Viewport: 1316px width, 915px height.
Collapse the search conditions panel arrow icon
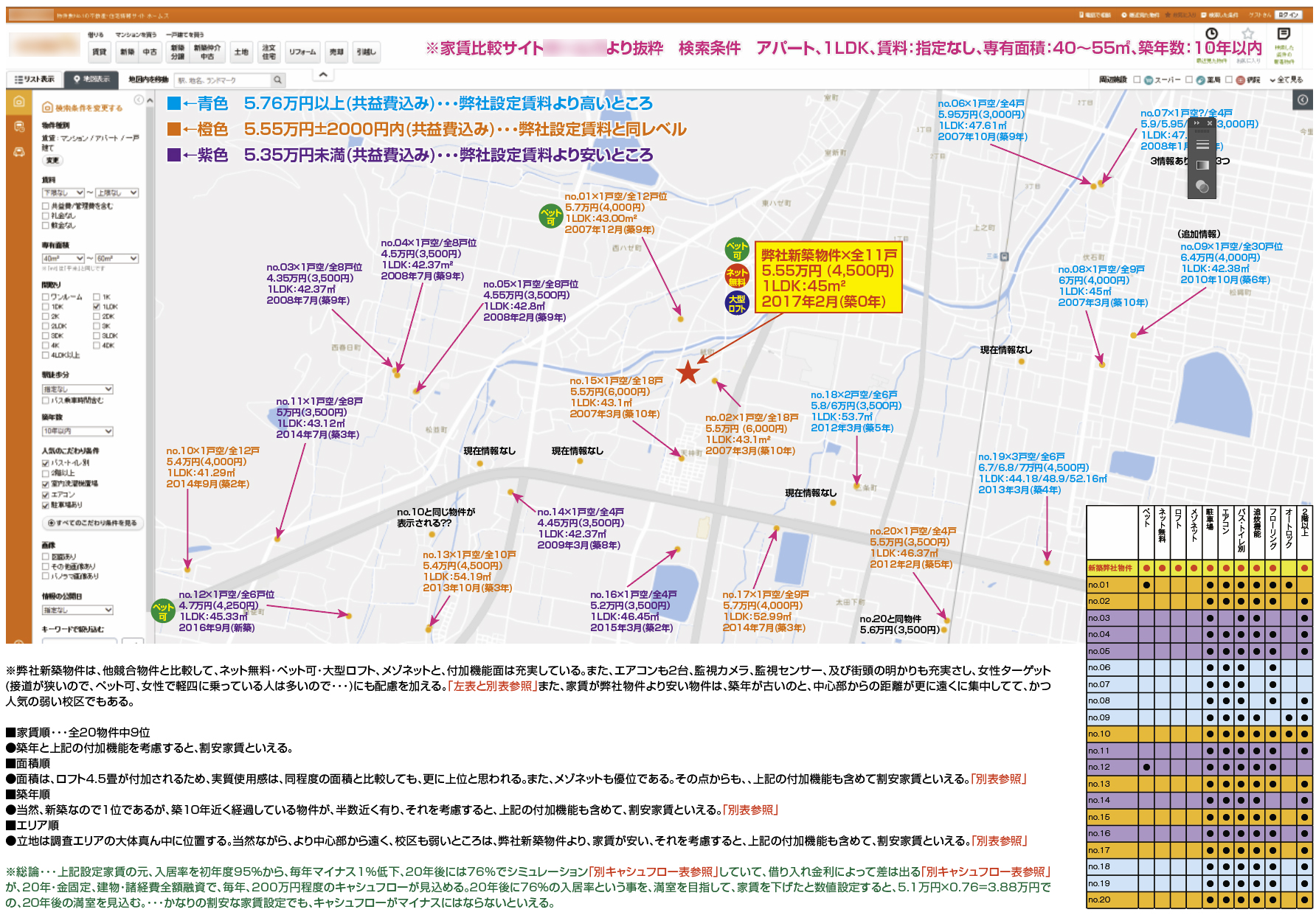click(138, 100)
